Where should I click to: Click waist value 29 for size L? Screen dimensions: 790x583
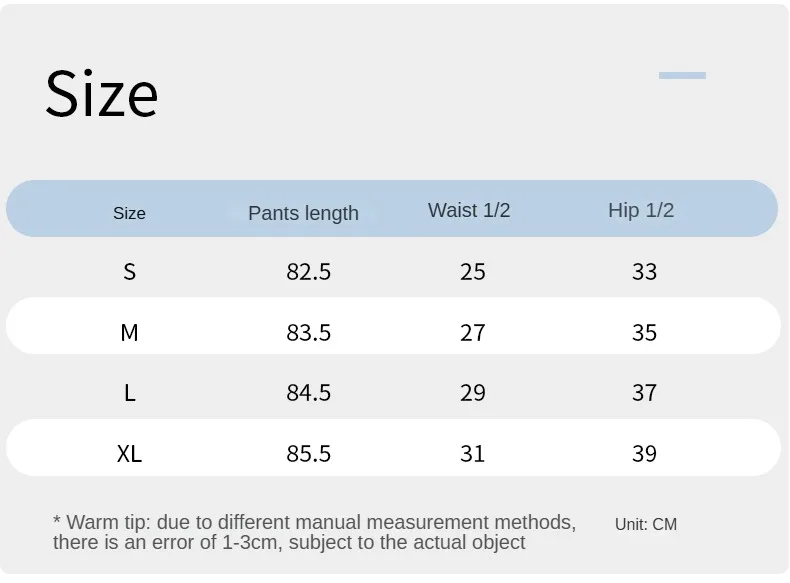[473, 393]
